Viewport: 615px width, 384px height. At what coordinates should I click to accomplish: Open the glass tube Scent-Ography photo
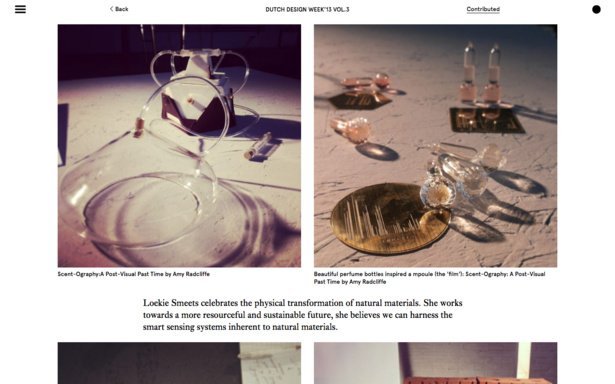(x=179, y=146)
